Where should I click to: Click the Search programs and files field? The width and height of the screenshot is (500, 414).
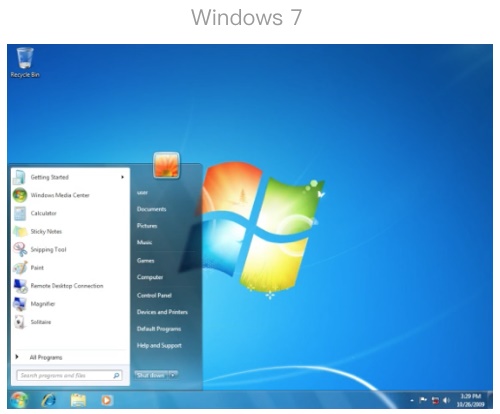tap(69, 376)
